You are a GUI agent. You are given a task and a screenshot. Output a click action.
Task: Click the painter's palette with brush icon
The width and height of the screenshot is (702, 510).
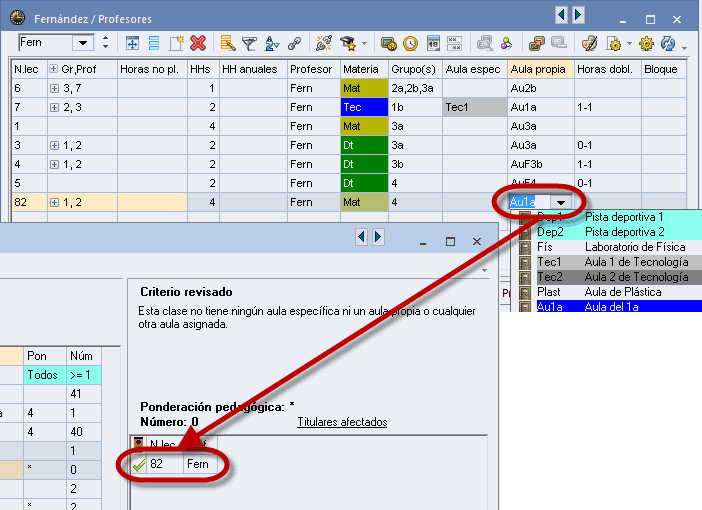[589, 43]
